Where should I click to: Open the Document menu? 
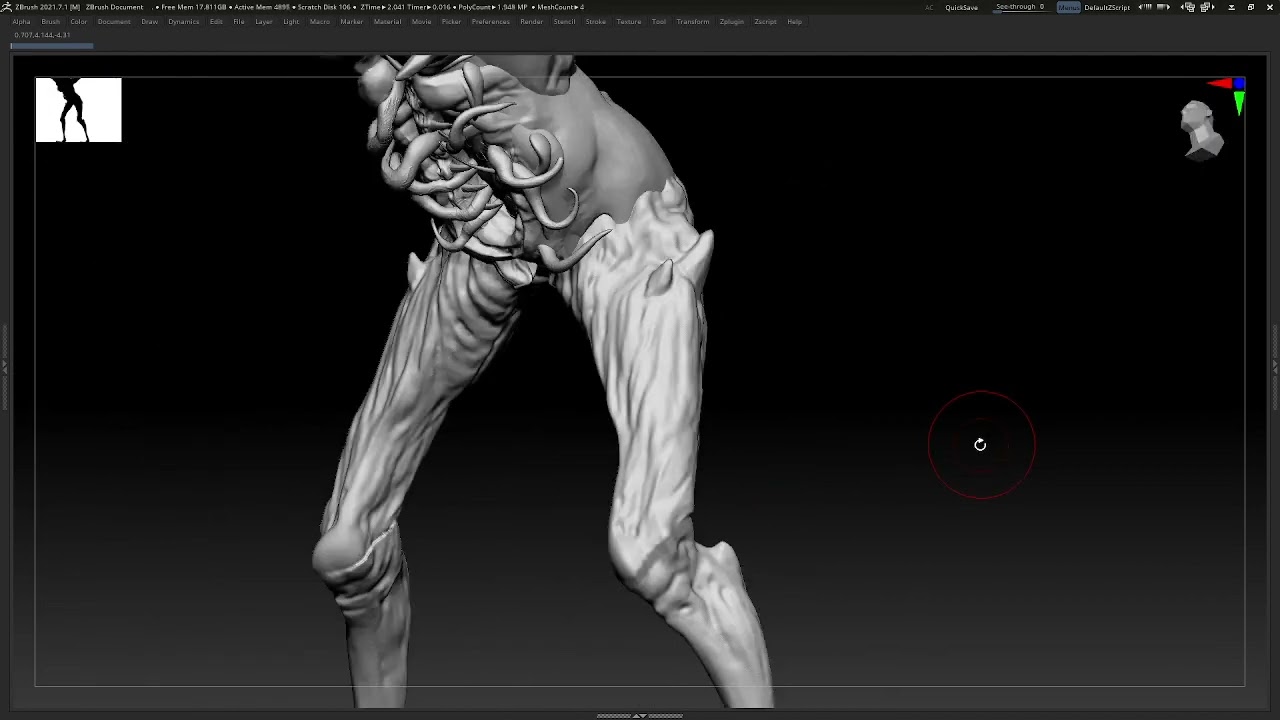(113, 21)
